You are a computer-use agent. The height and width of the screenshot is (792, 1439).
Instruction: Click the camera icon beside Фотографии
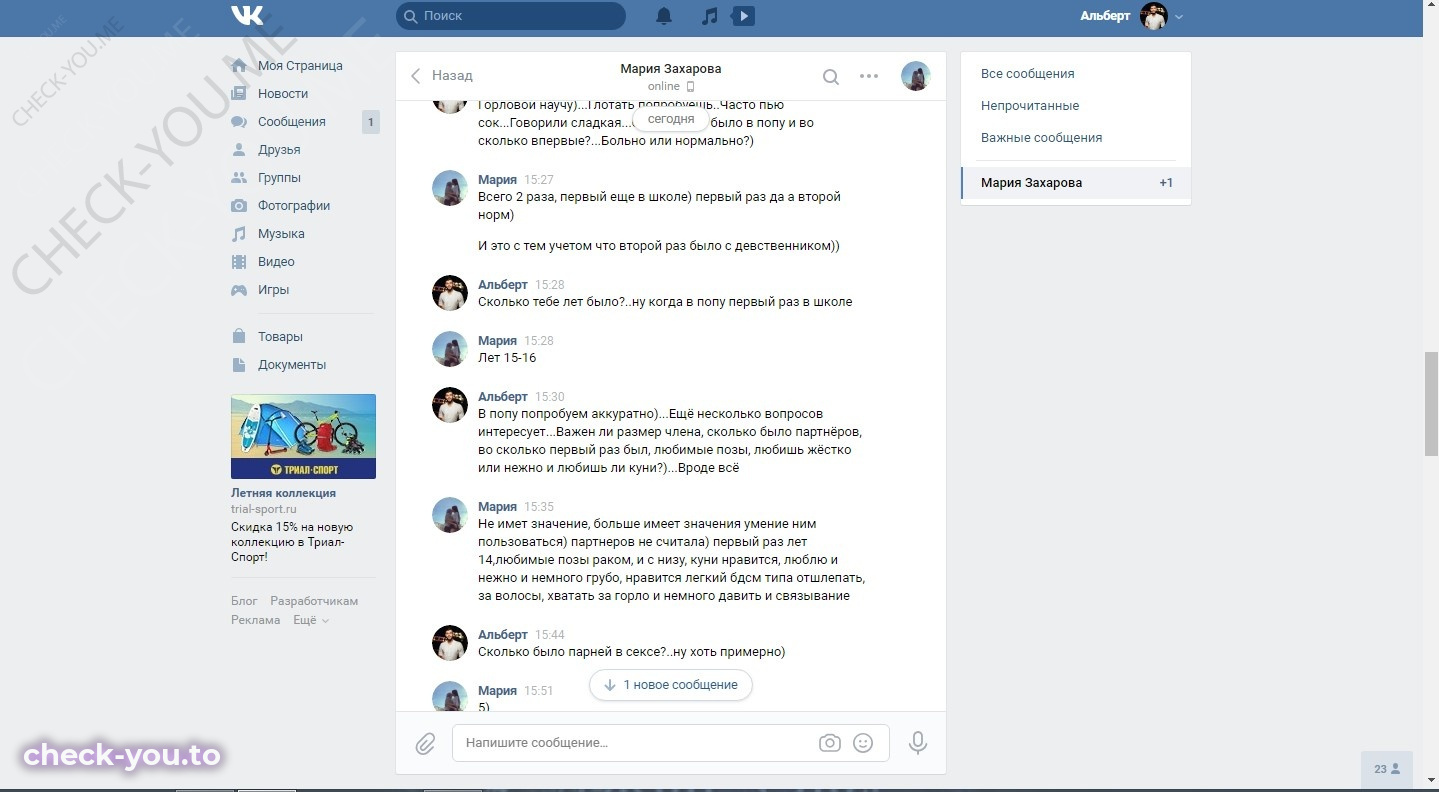coord(239,205)
